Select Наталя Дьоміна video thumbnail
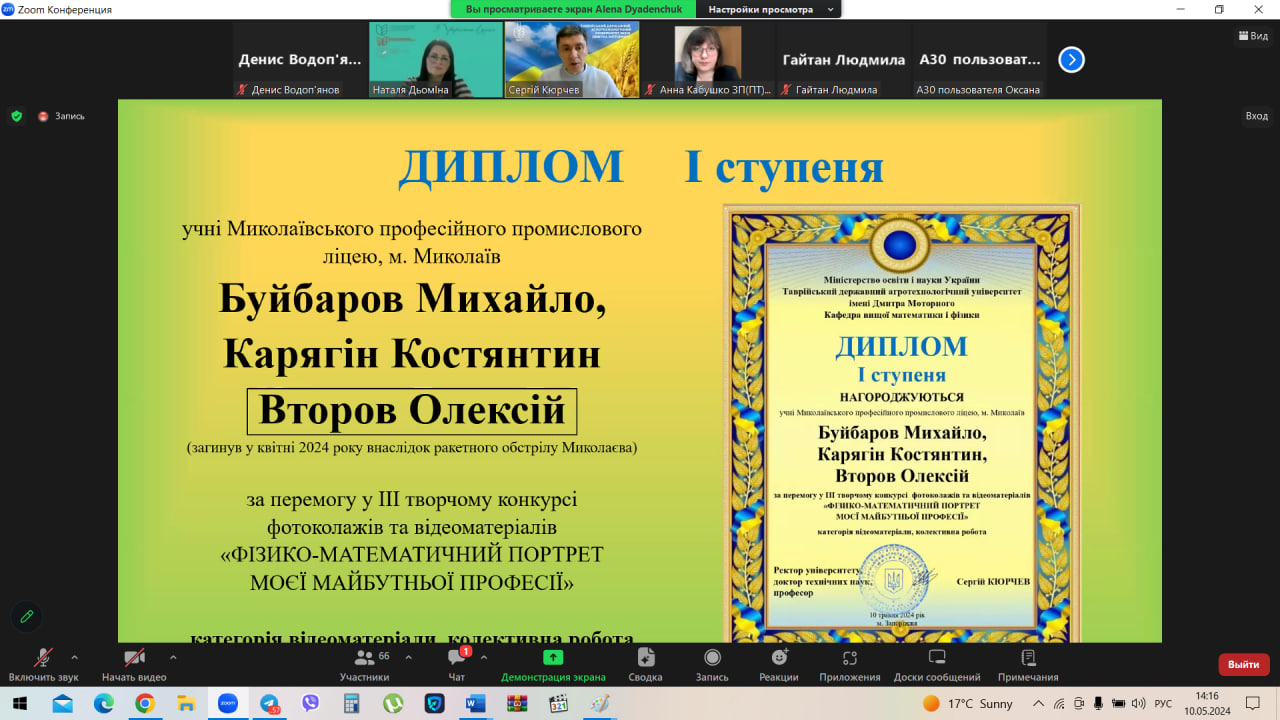Screen dimensions: 1280x720 coord(436,60)
